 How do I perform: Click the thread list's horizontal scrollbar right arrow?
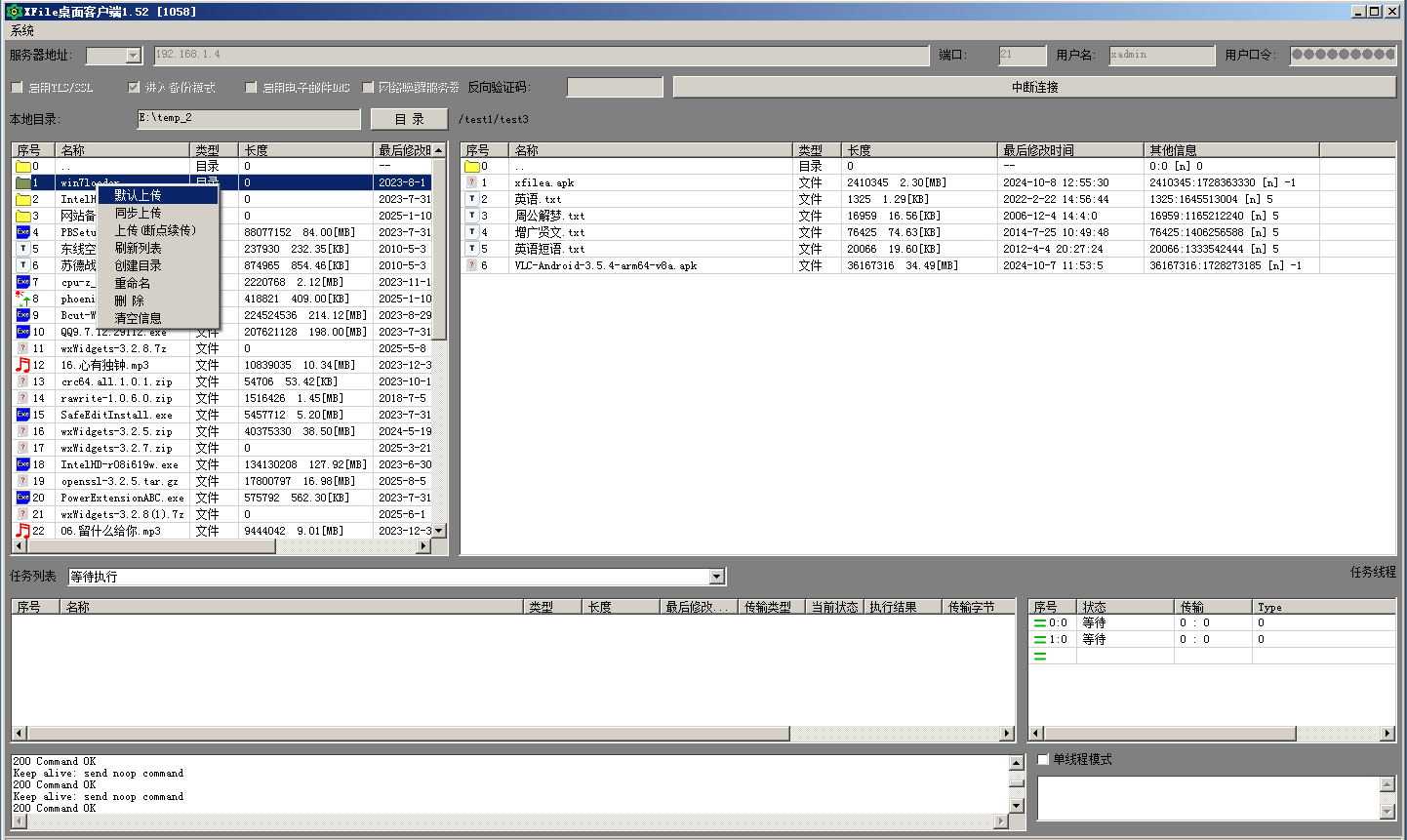tap(1387, 734)
